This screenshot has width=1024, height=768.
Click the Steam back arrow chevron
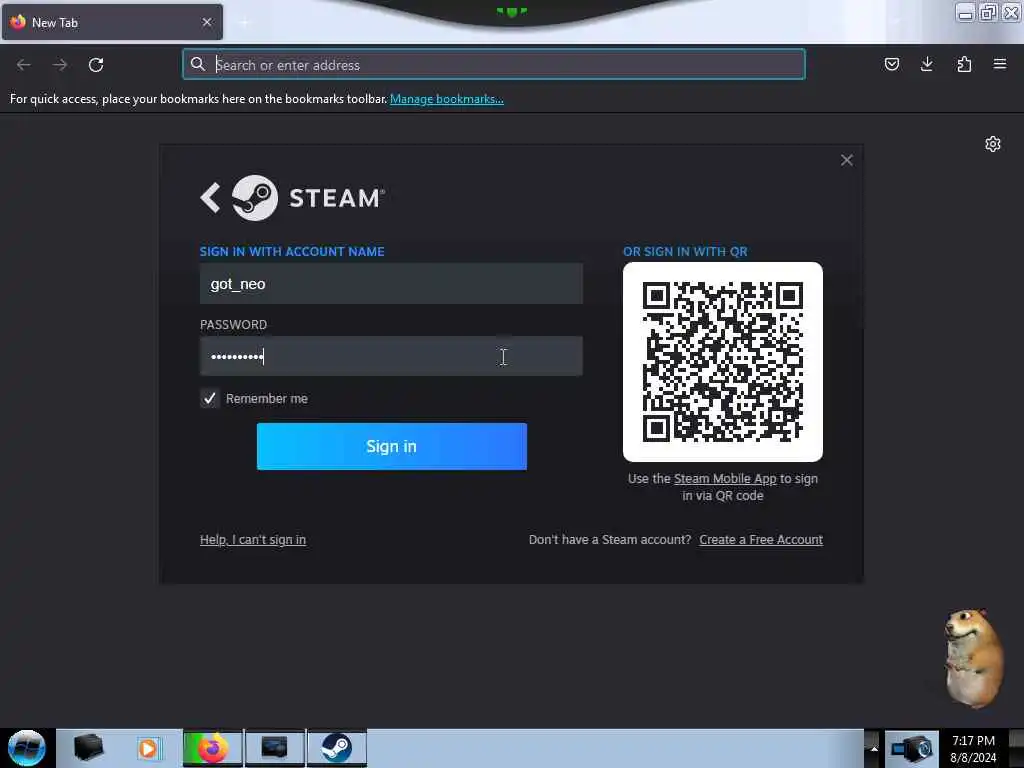[x=210, y=198]
